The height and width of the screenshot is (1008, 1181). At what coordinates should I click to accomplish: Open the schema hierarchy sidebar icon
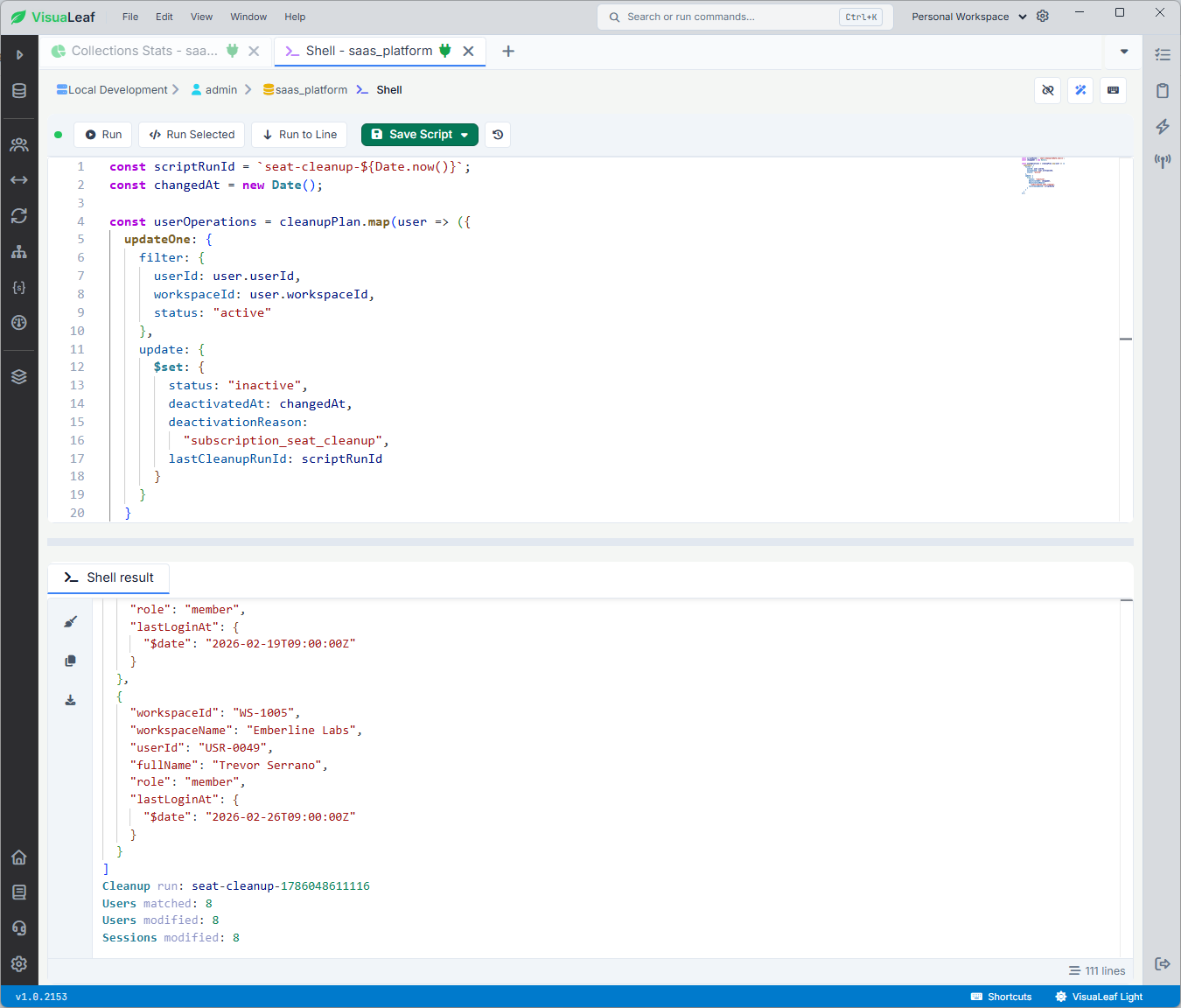click(x=19, y=252)
